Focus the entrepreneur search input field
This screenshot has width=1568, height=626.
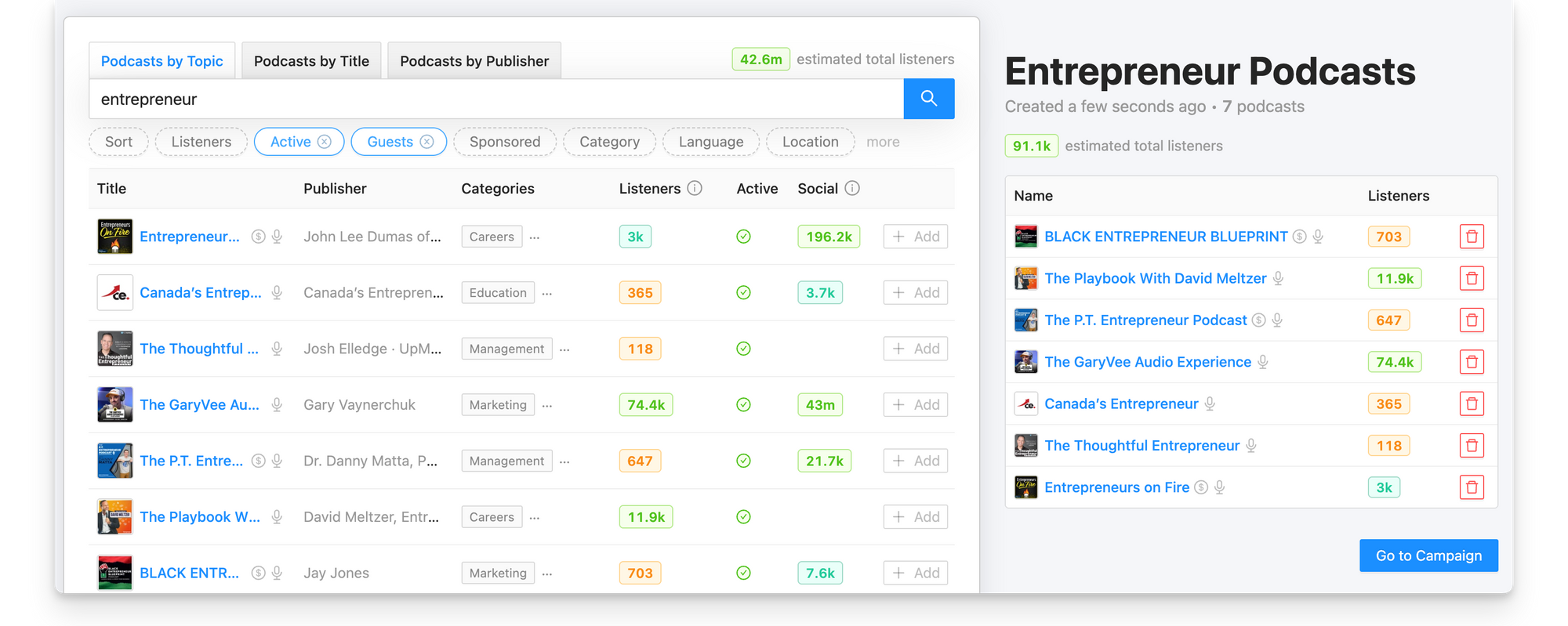[495, 100]
